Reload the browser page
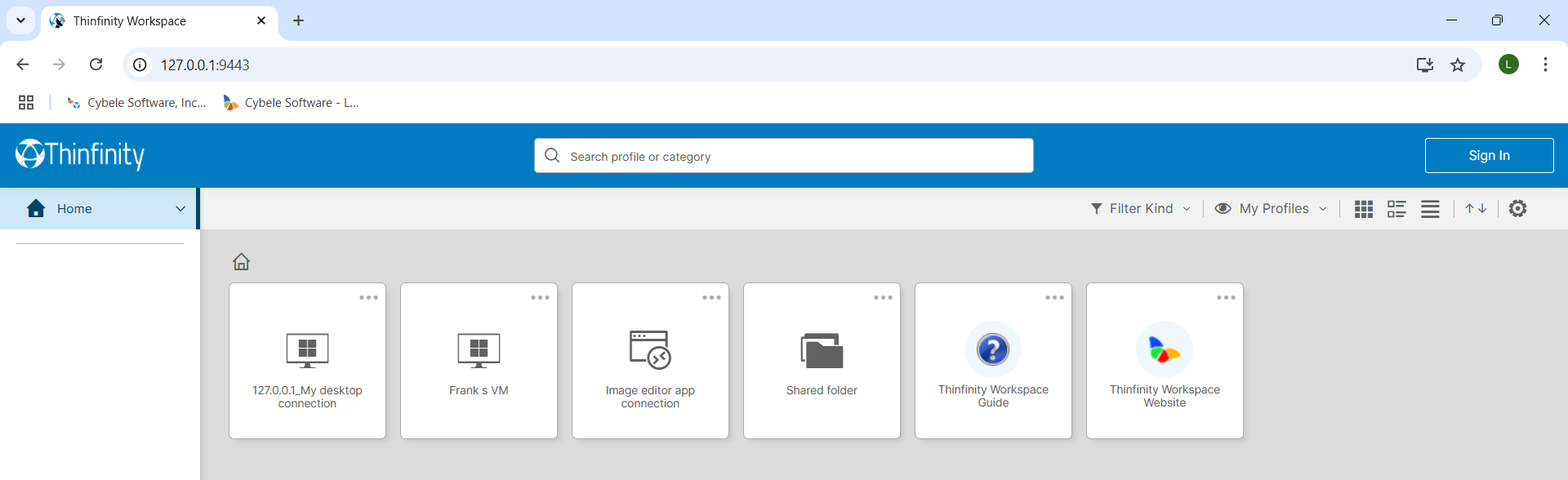 coord(96,64)
